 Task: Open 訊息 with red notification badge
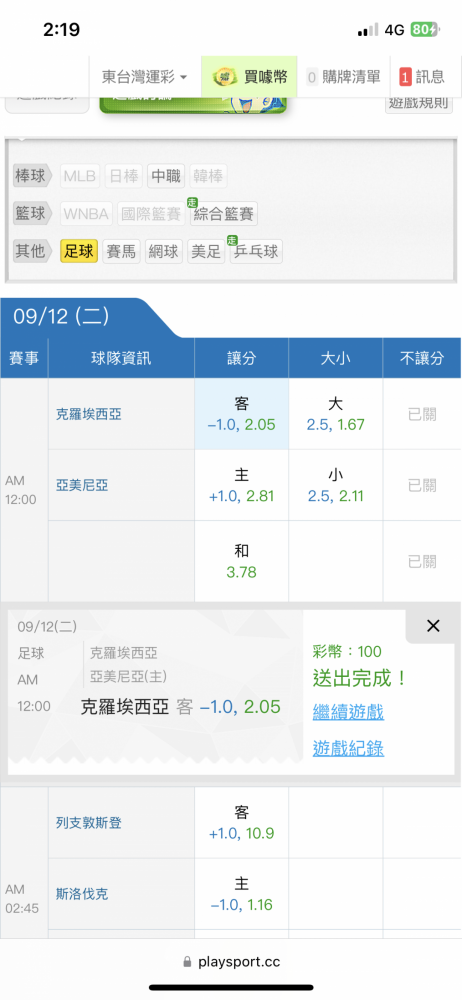click(x=422, y=77)
